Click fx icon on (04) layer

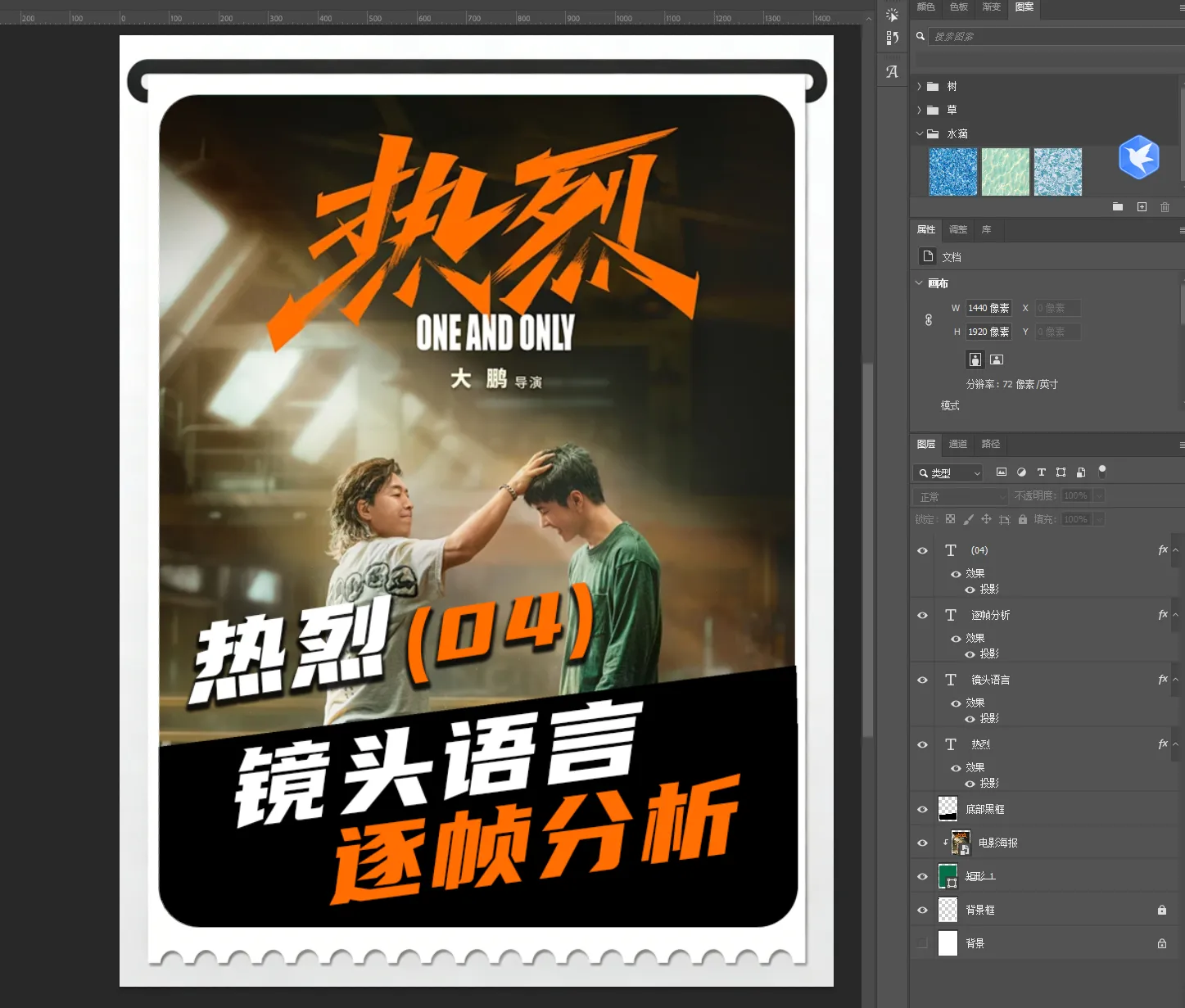coord(1163,550)
